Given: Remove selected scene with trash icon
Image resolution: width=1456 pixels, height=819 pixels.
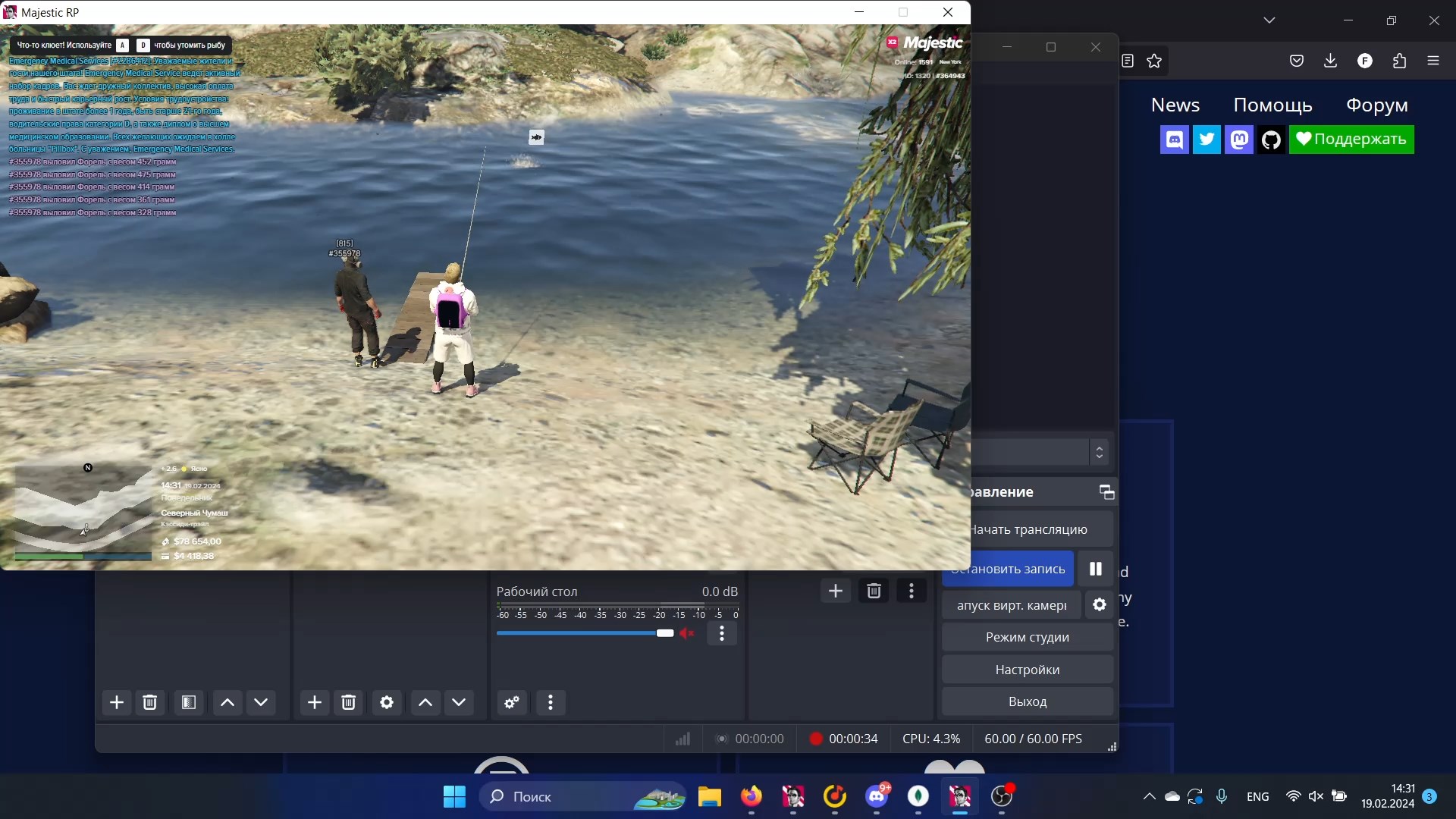Looking at the screenshot, I should pos(150,702).
